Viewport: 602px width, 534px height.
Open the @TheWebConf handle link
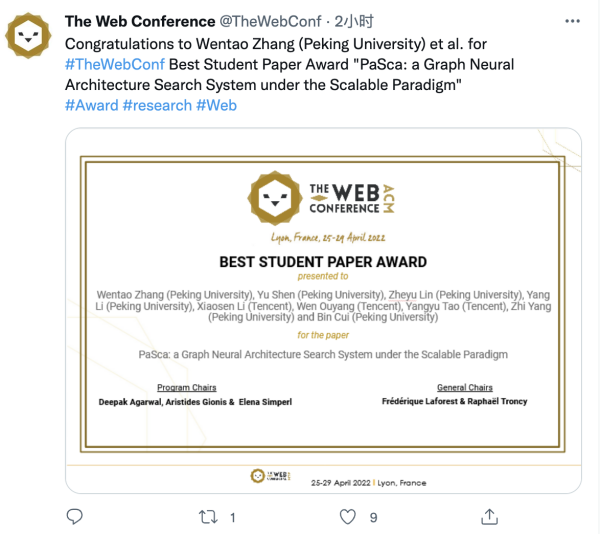(269, 21)
